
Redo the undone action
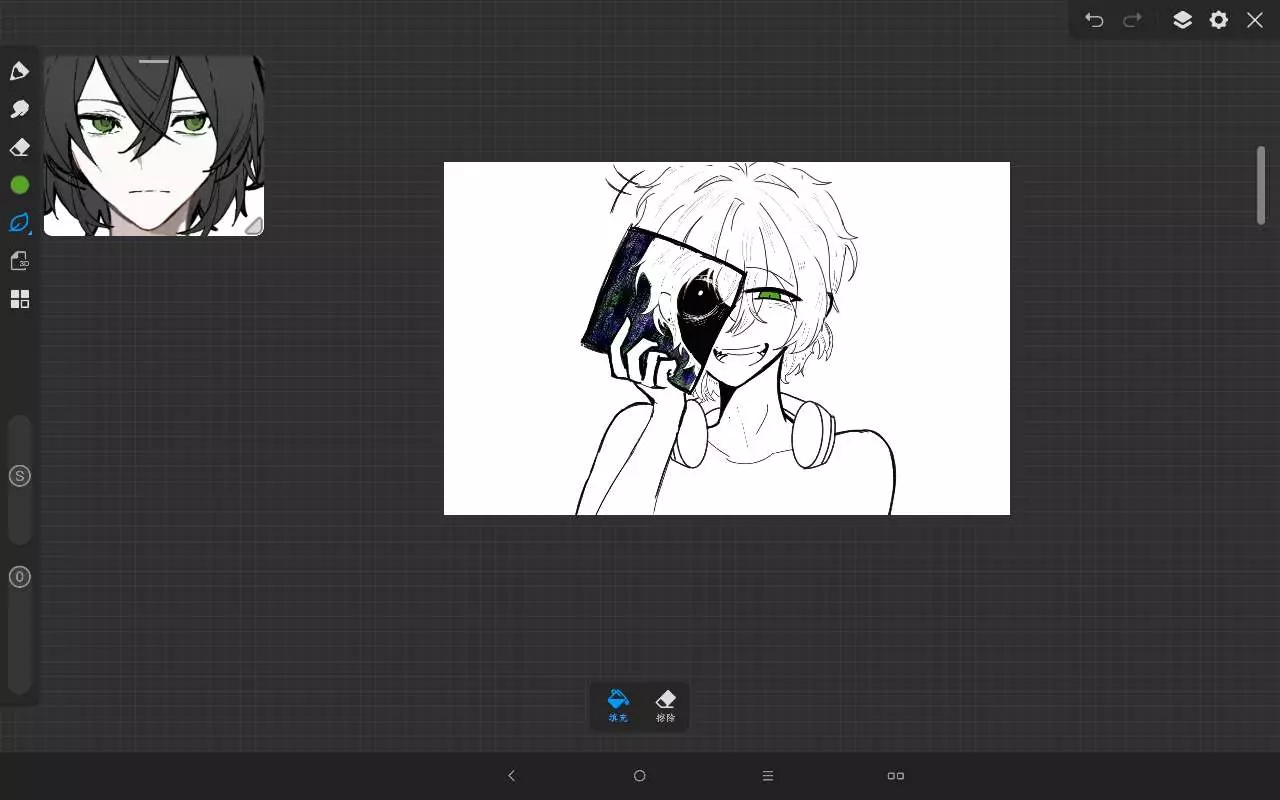1132,20
